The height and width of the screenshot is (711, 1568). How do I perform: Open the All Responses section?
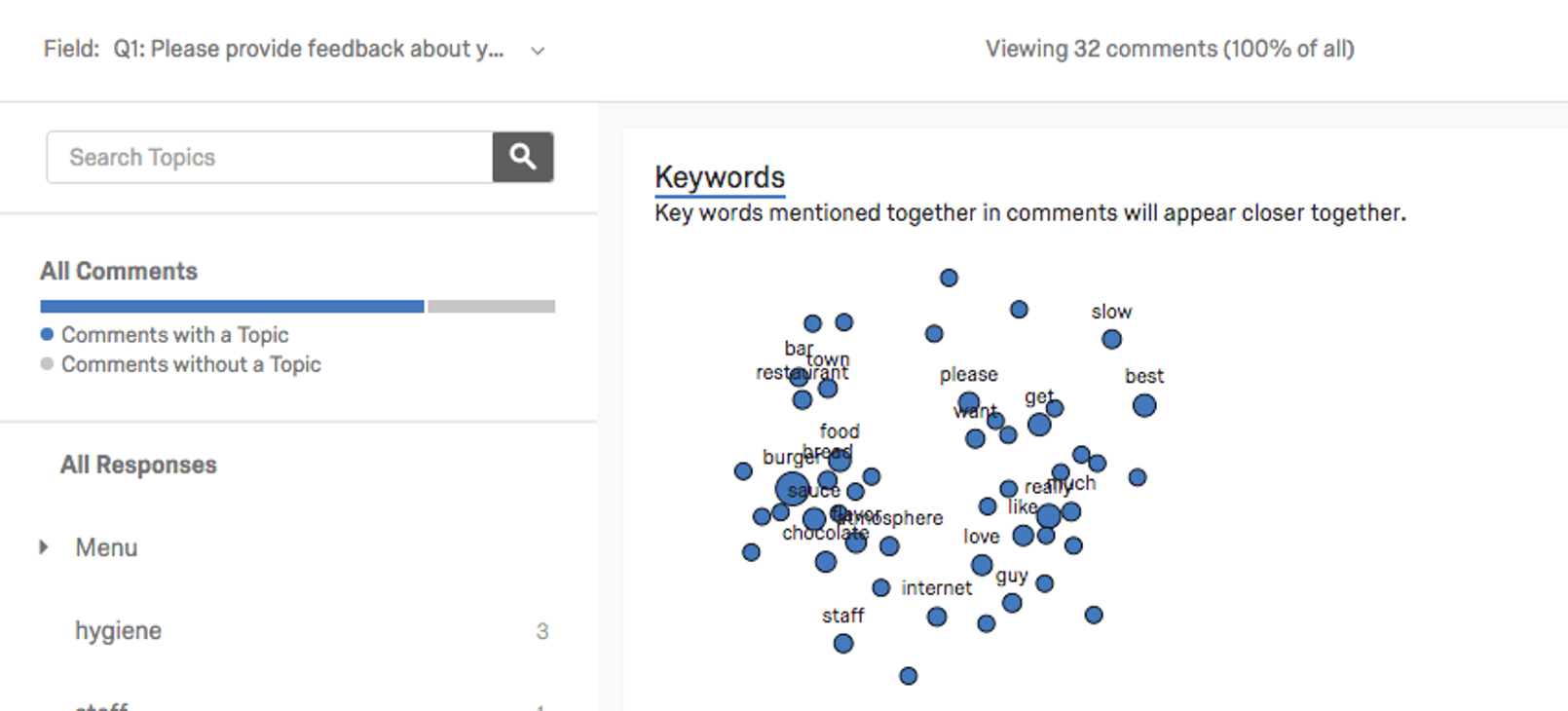coord(138,465)
